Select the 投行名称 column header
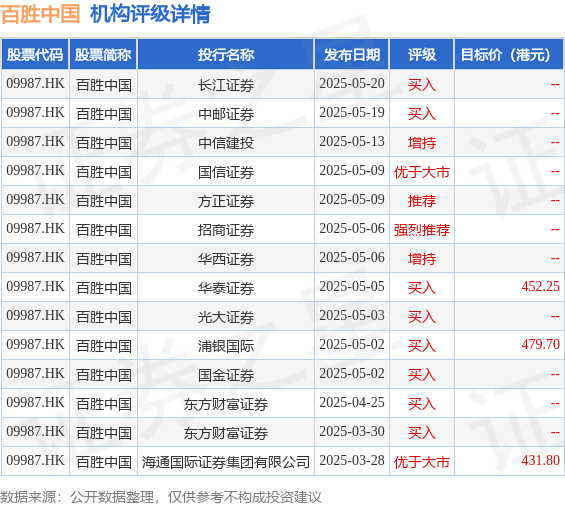 point(226,55)
